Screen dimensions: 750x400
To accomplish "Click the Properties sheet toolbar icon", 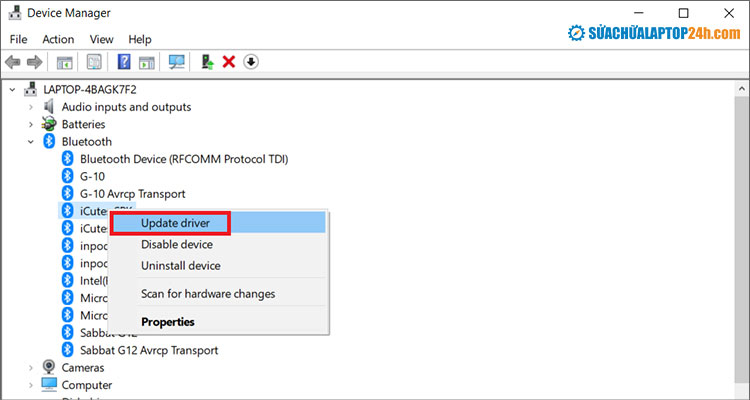I will [x=94, y=62].
